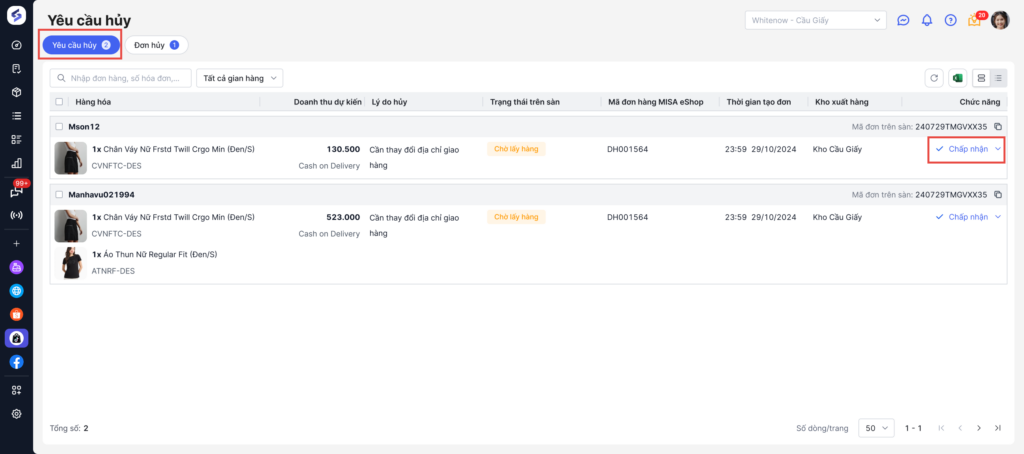Open the Whitenow - Cầu Giấy branch dropdown
This screenshot has width=1024, height=454.
click(x=816, y=20)
